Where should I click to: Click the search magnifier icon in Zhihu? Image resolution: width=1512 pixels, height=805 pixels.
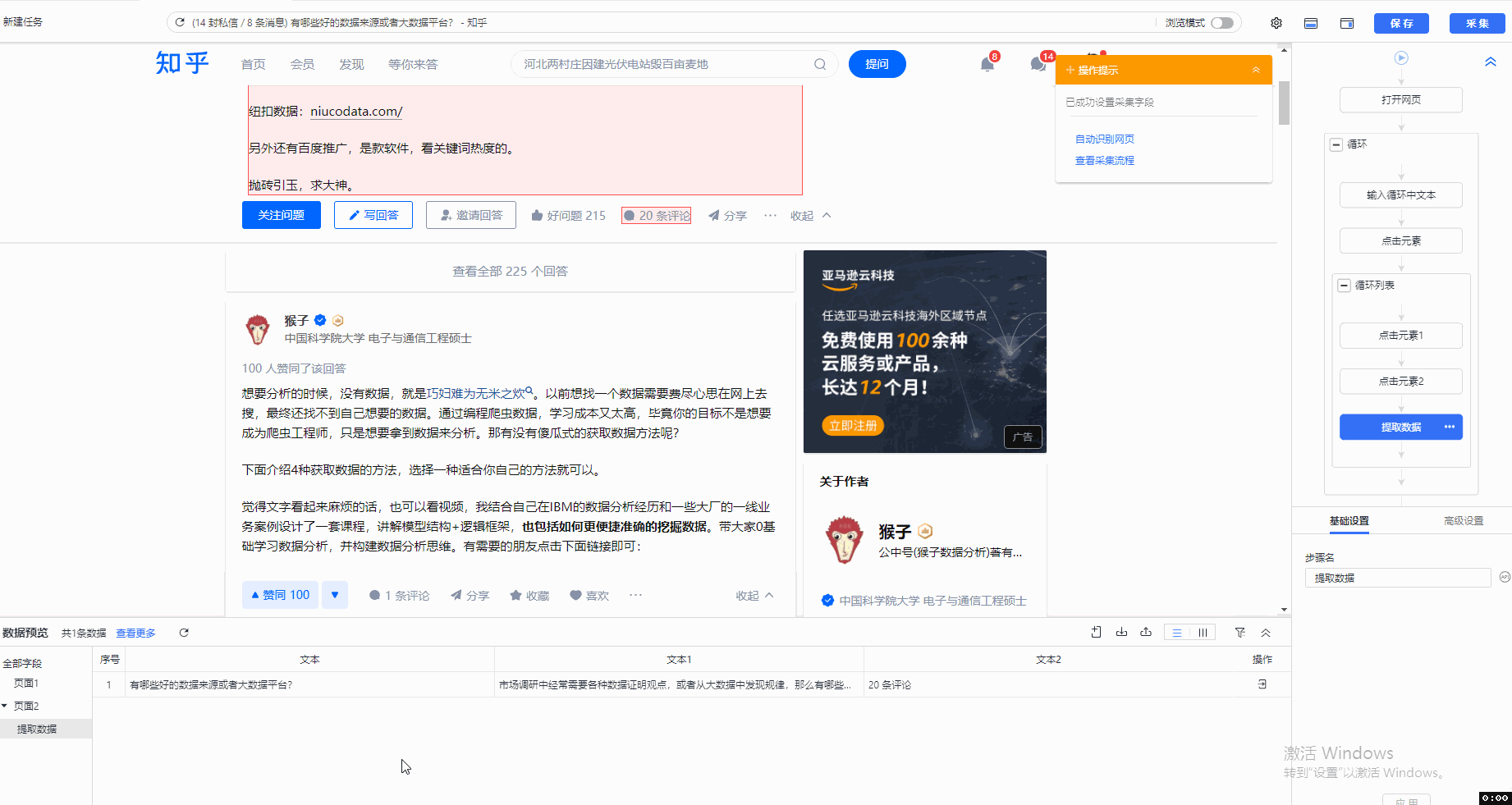coord(820,64)
